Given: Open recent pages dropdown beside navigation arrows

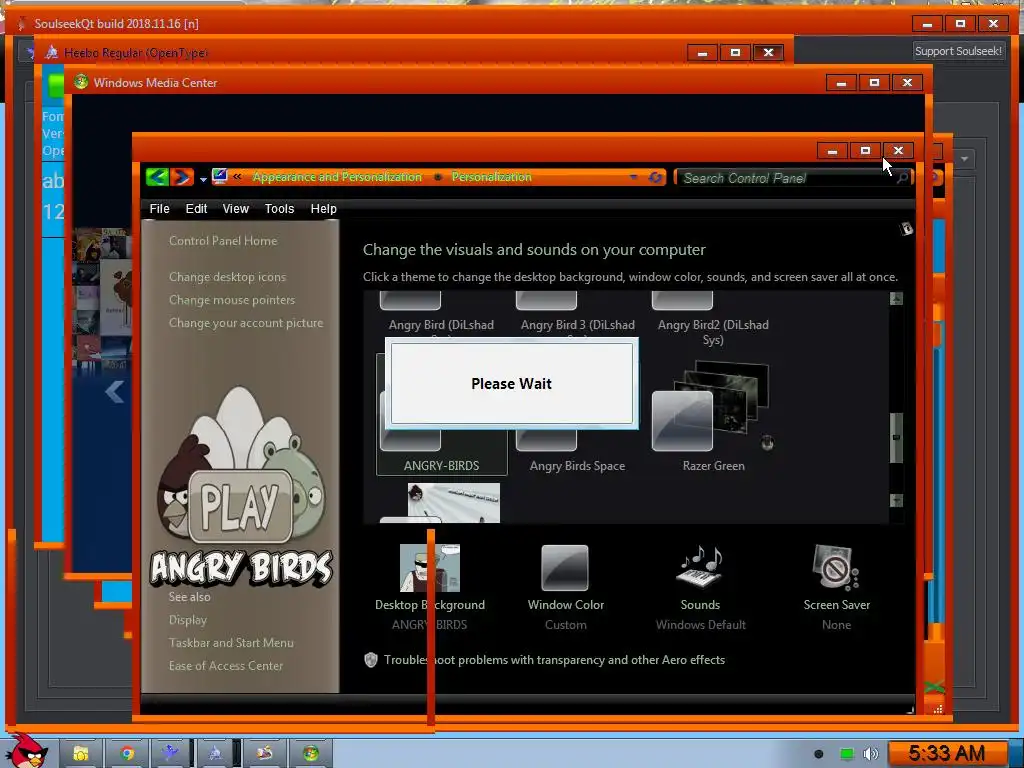Looking at the screenshot, I should tap(203, 179).
